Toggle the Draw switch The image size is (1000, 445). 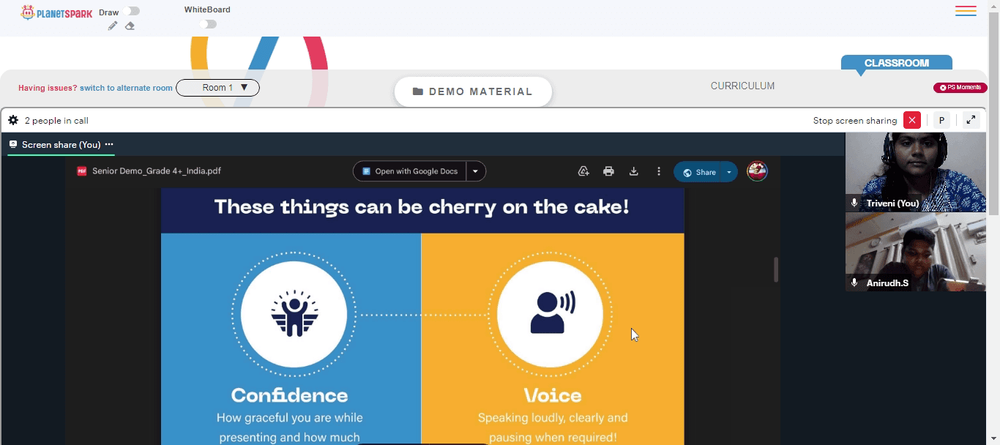(x=133, y=11)
